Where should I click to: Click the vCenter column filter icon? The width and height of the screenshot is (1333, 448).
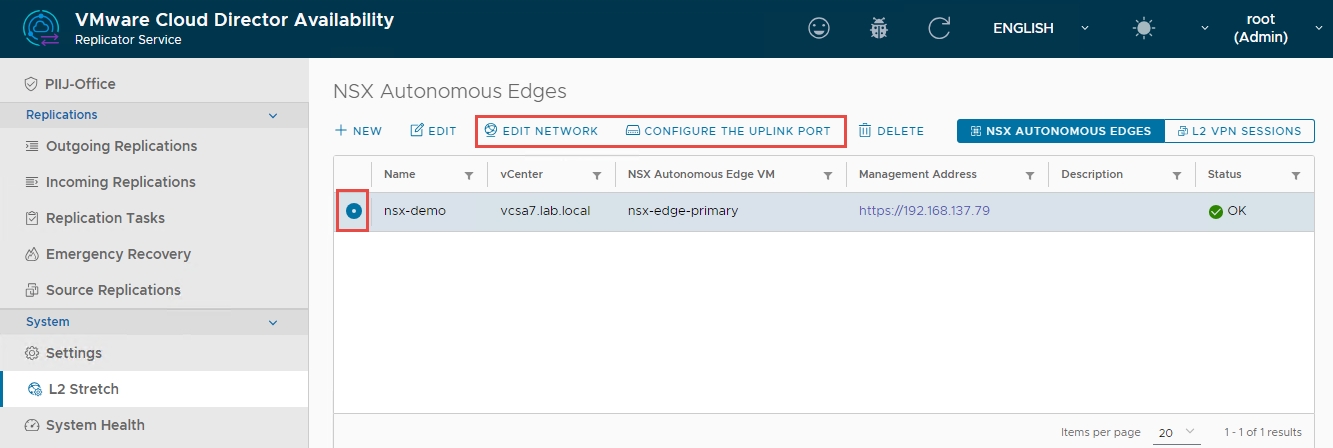tap(597, 175)
